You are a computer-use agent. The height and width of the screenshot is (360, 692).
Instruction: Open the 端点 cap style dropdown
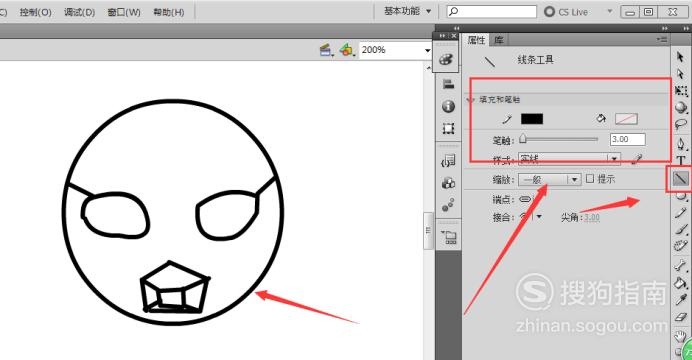coord(525,199)
